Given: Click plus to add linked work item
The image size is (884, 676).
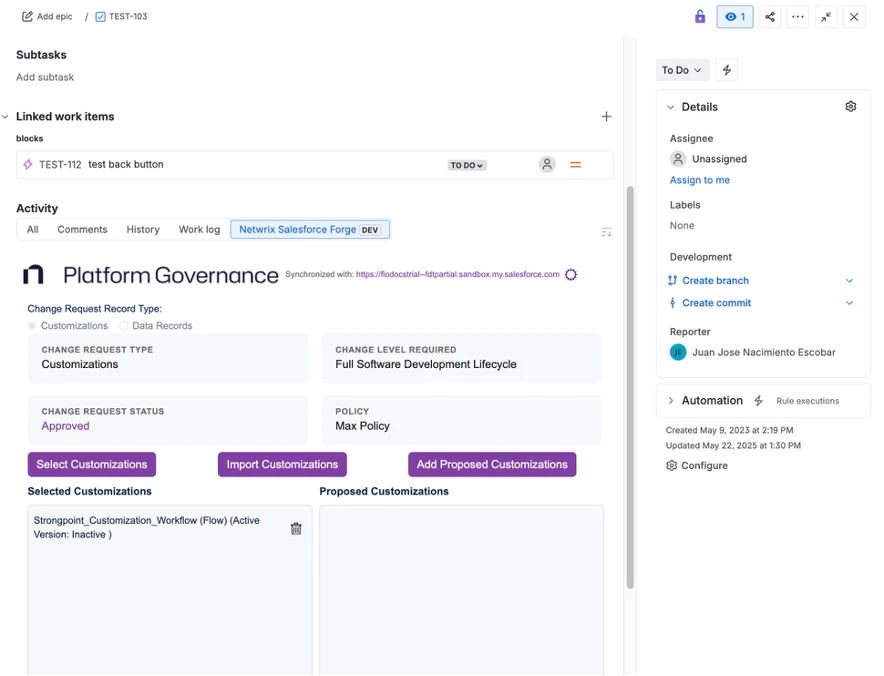Looking at the screenshot, I should click(606, 117).
